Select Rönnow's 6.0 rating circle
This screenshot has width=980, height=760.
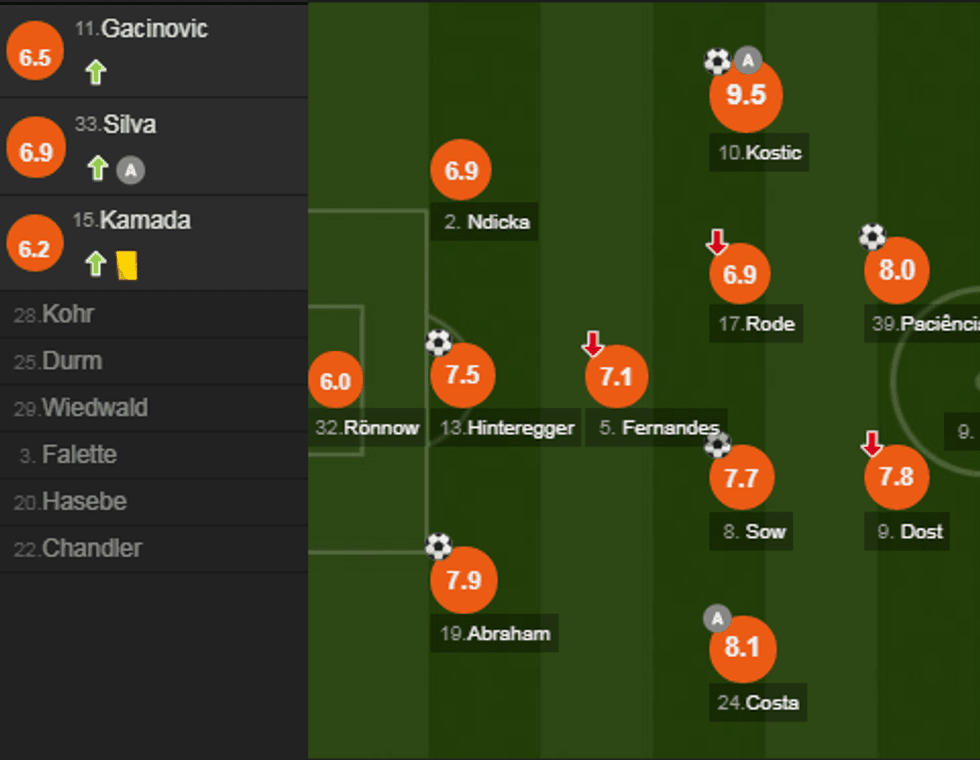click(x=336, y=381)
